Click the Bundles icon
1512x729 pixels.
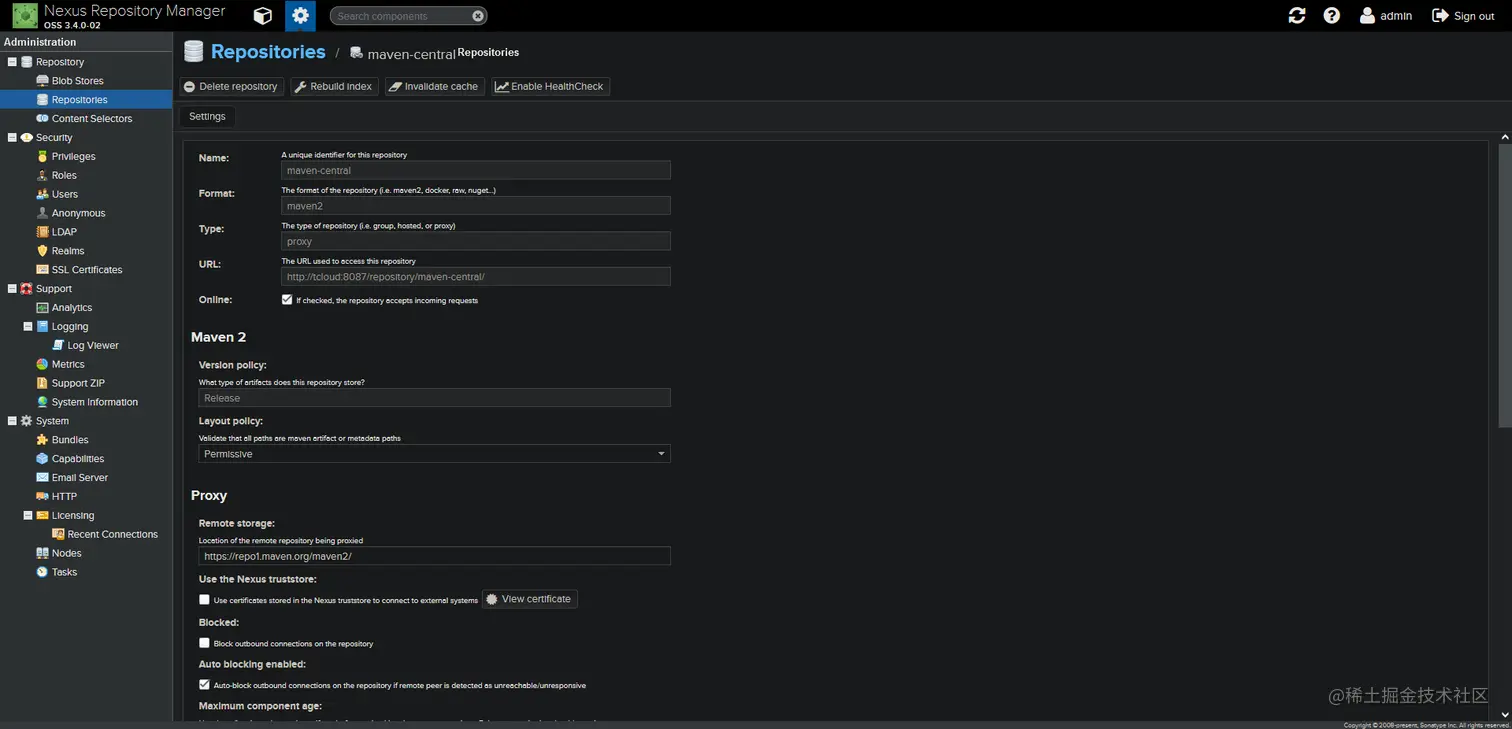pyautogui.click(x=42, y=440)
